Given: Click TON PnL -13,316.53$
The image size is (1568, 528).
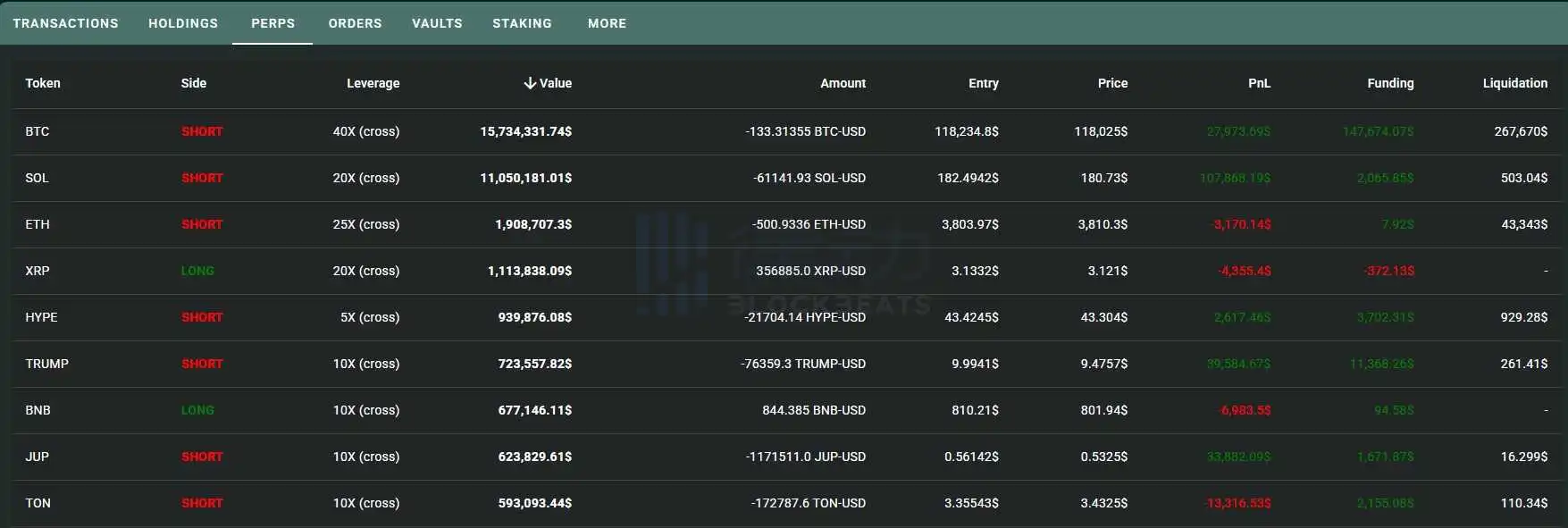Looking at the screenshot, I should coord(1238,503).
